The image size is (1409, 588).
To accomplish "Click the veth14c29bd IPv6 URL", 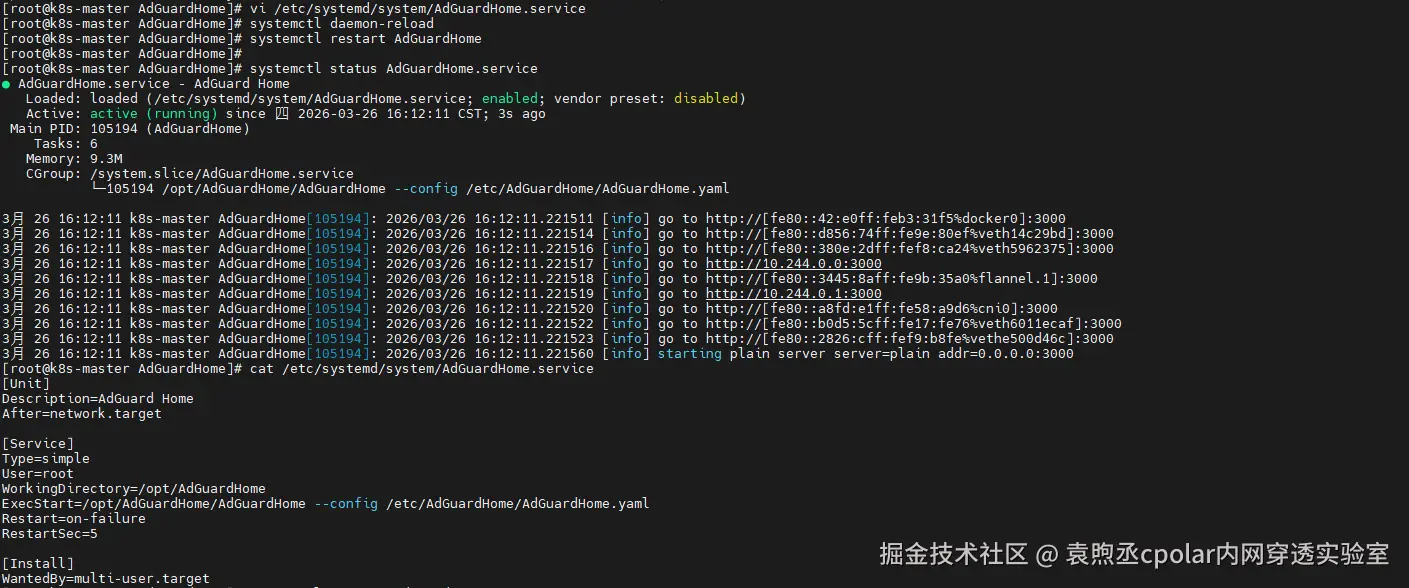I will pyautogui.click(x=910, y=234).
